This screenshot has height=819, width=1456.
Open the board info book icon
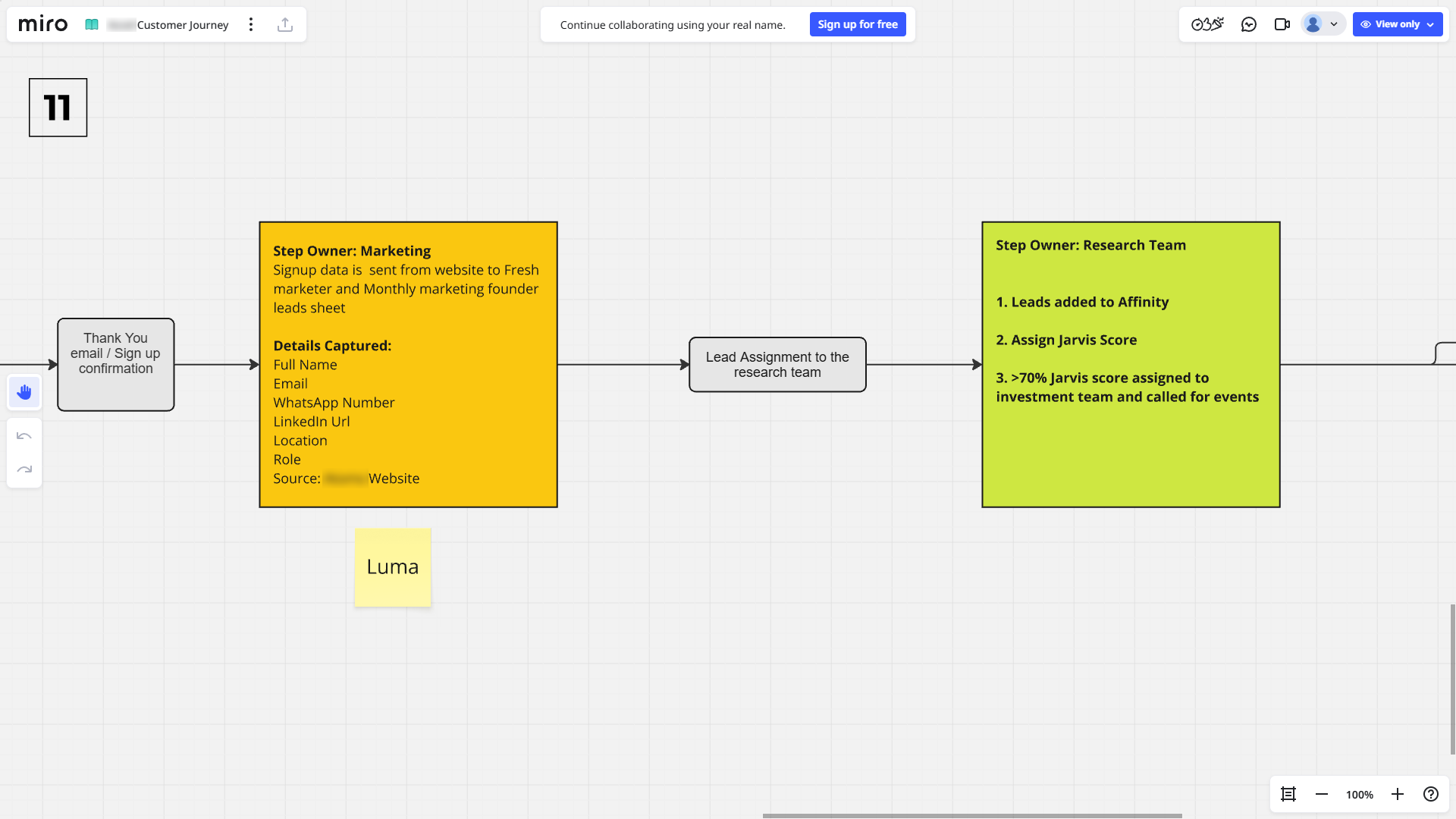pos(92,24)
